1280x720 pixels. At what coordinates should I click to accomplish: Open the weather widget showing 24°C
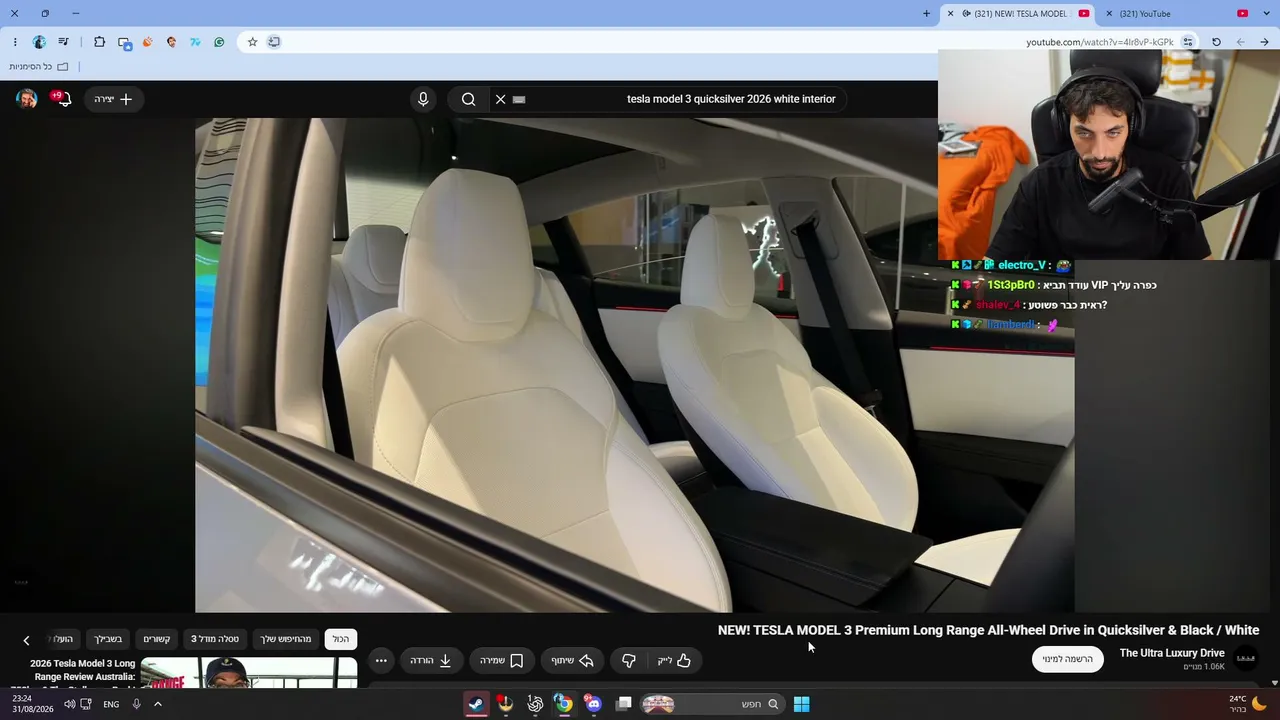point(1246,704)
